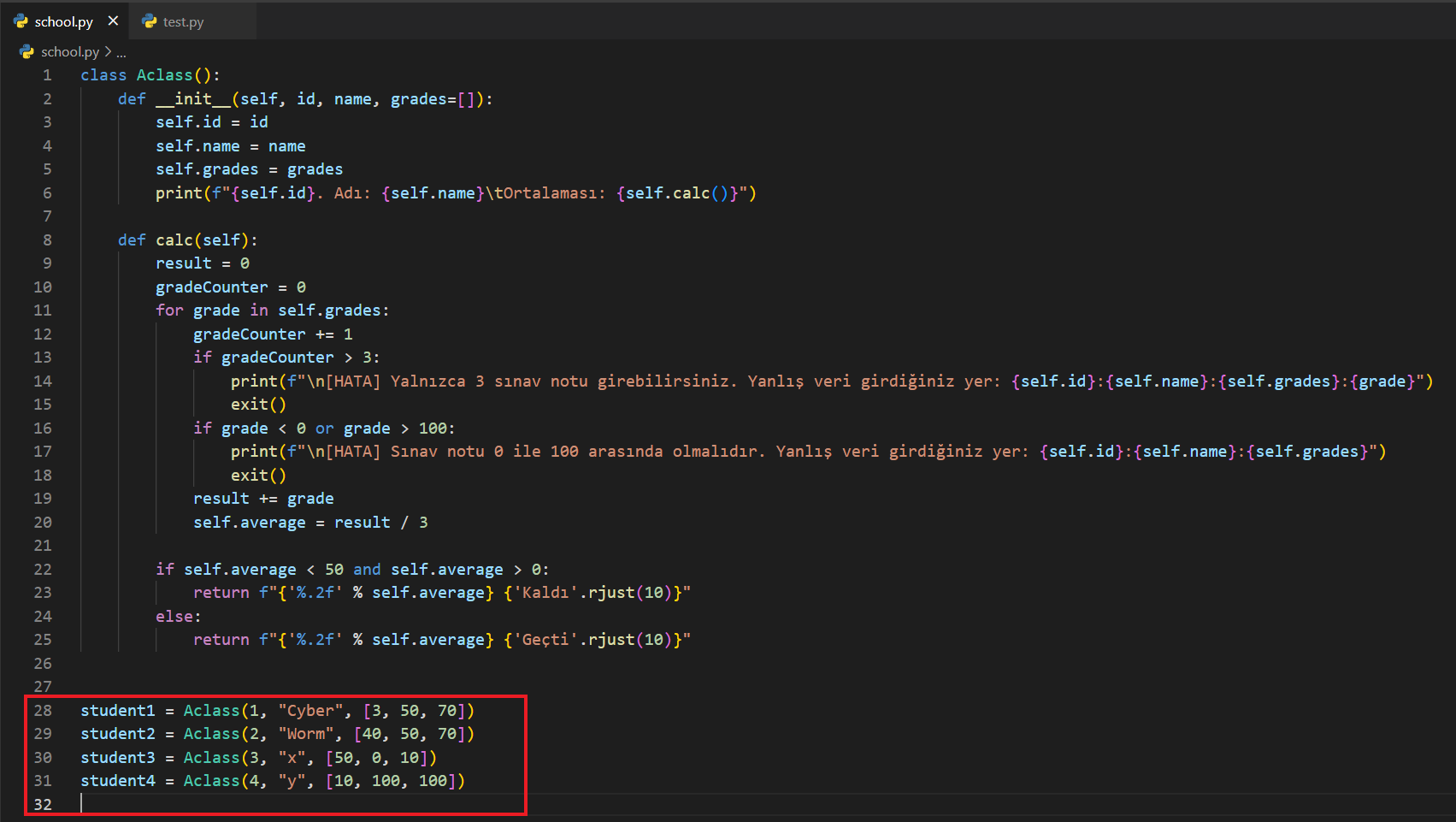Click Python icon on test.py tab
This screenshot has width=1456, height=822.
150,21
